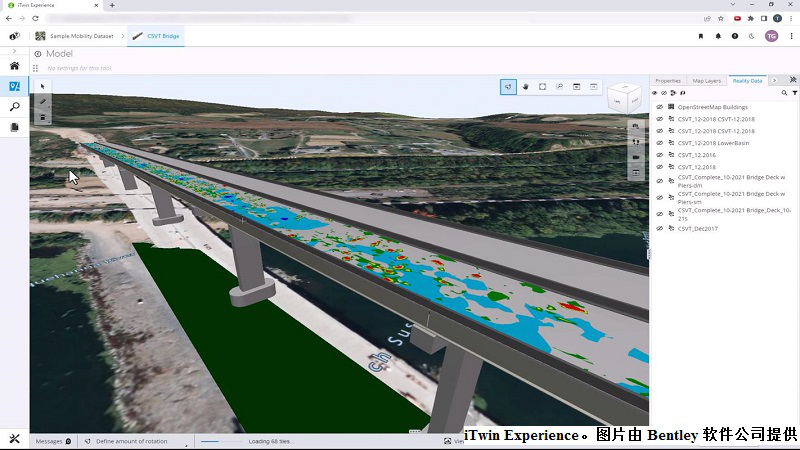Click the view cube navigation widget

(625, 97)
